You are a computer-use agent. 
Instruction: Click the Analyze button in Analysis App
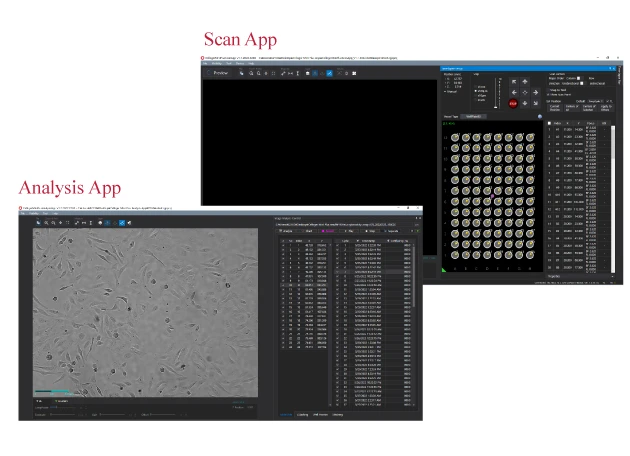(x=286, y=231)
